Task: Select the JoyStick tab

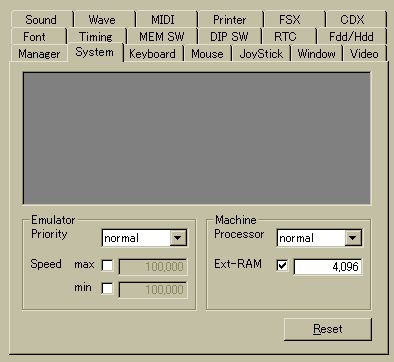Action: tap(261, 54)
